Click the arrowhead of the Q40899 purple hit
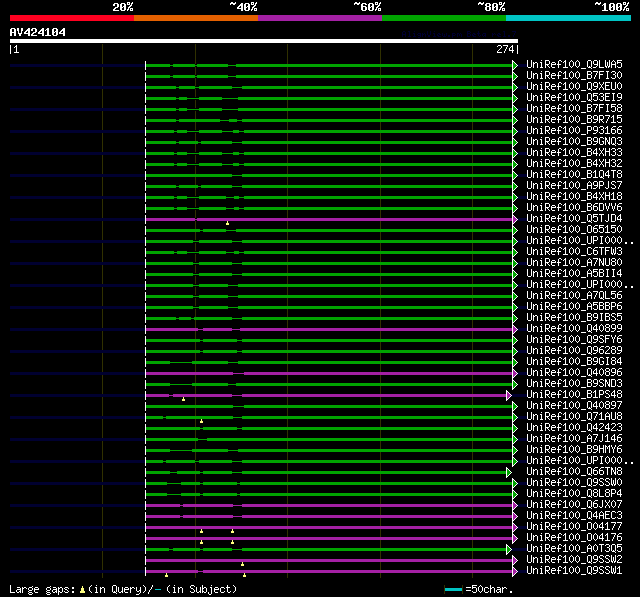640x597 pixels. pos(515,329)
